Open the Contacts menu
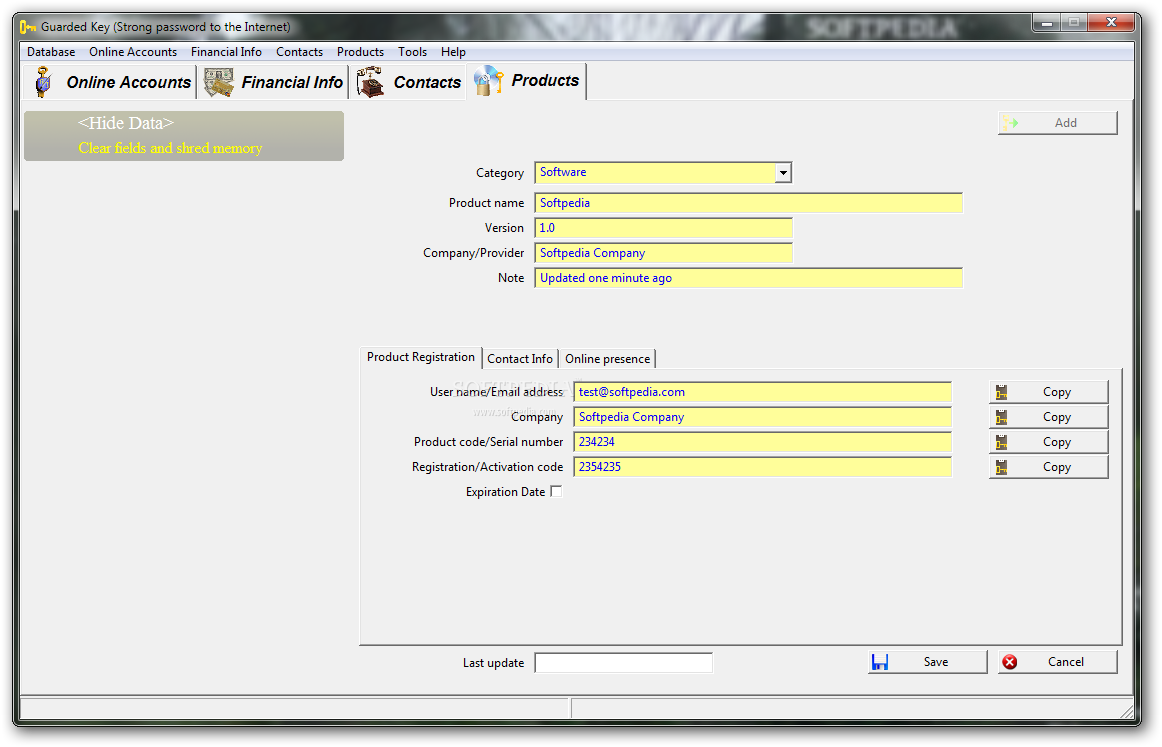Image resolution: width=1162 pixels, height=747 pixels. pyautogui.click(x=299, y=52)
